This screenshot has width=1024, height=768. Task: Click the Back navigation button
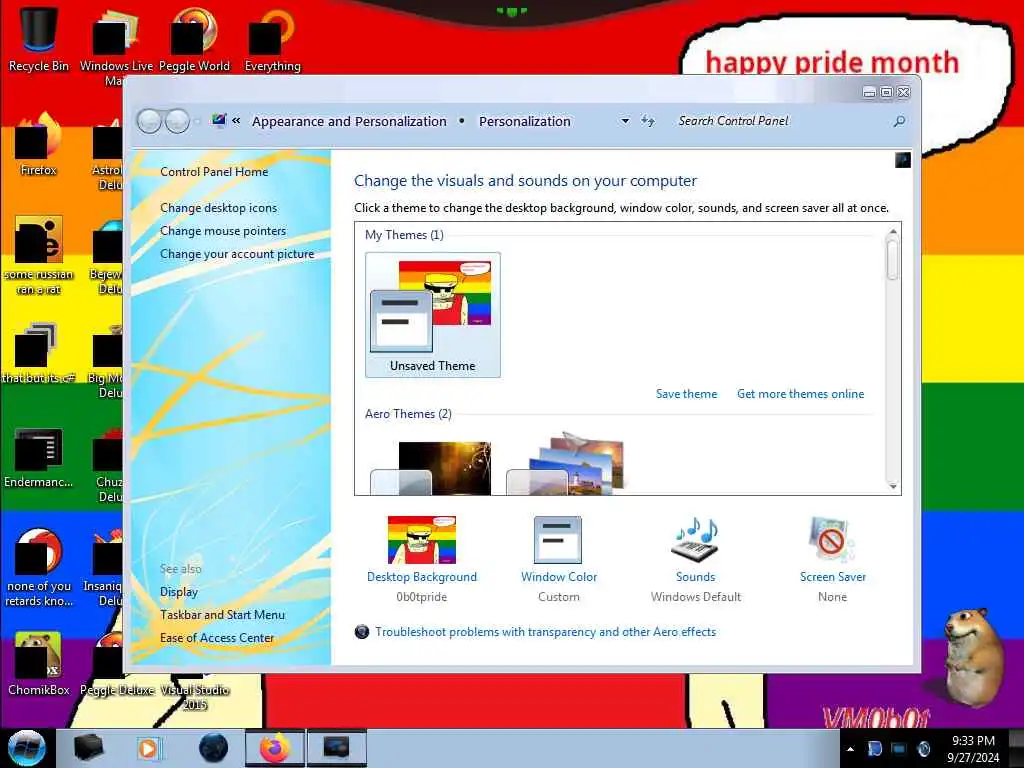pyautogui.click(x=150, y=121)
